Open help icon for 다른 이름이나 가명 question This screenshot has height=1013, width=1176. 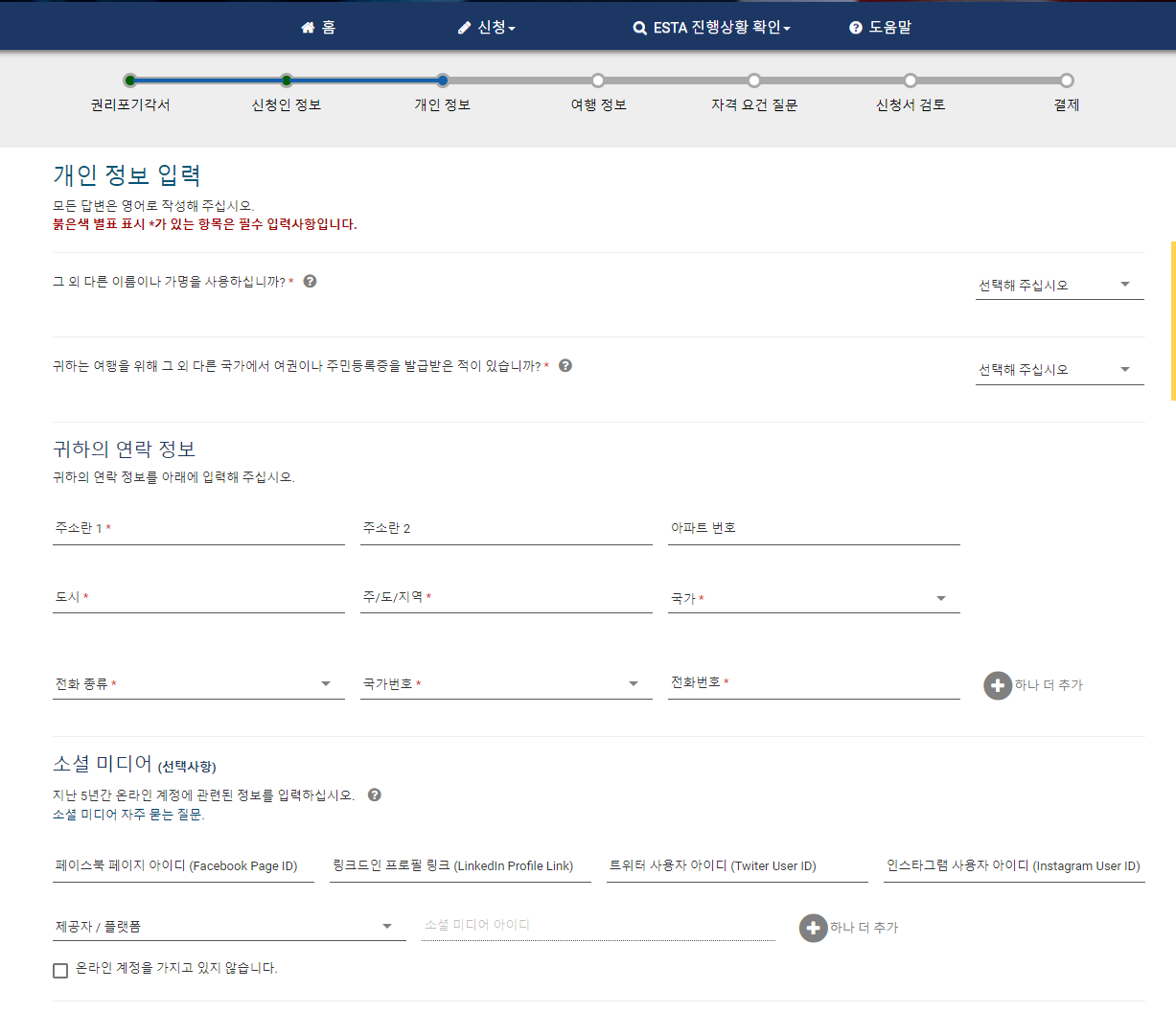click(x=310, y=282)
